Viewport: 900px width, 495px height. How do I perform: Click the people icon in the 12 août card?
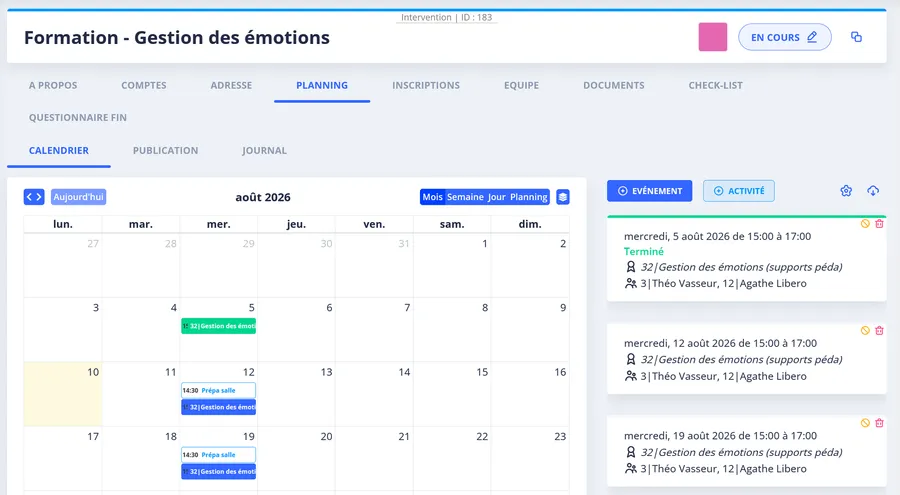(x=631, y=376)
